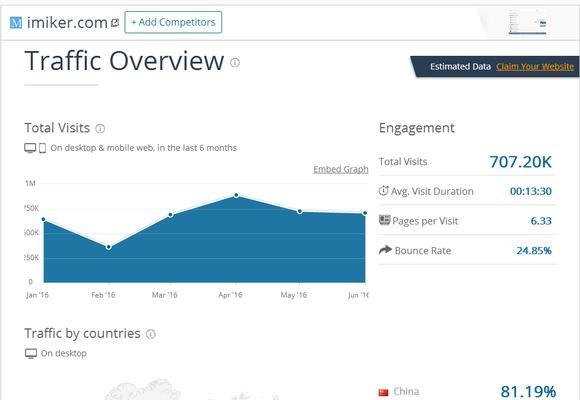Select the Mar '16 data point on graph

[171, 215]
